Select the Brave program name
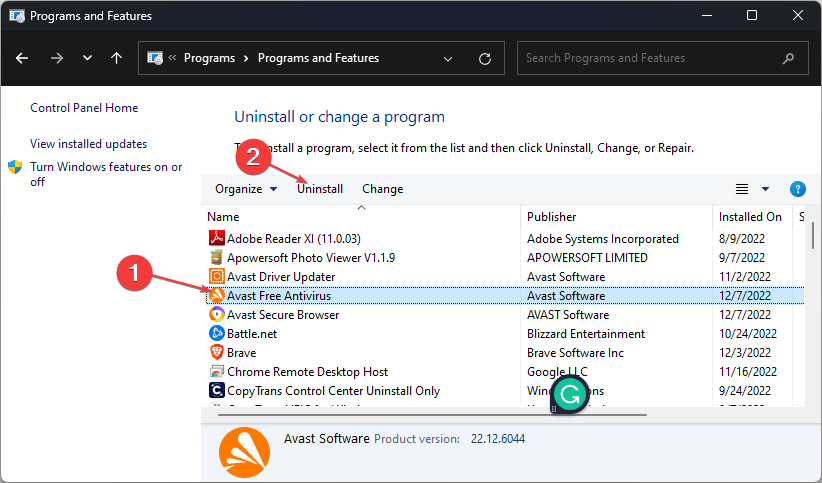Screen dimensions: 822x483 [242, 353]
